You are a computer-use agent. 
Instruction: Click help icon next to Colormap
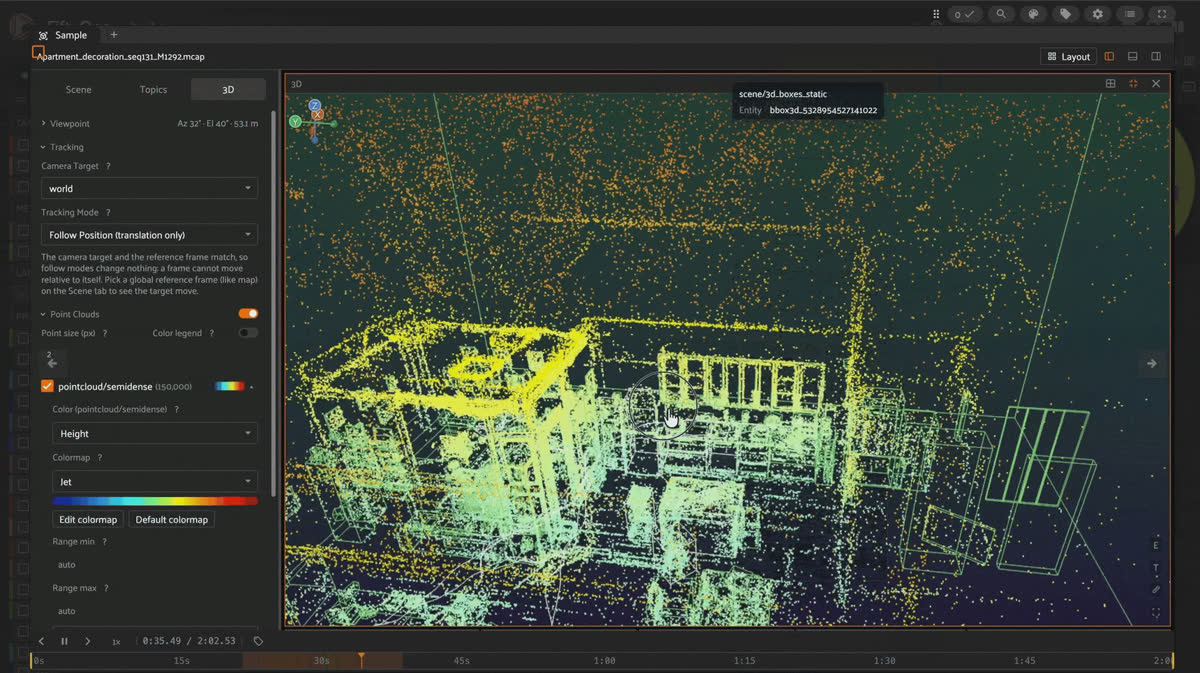pyautogui.click(x=99, y=457)
